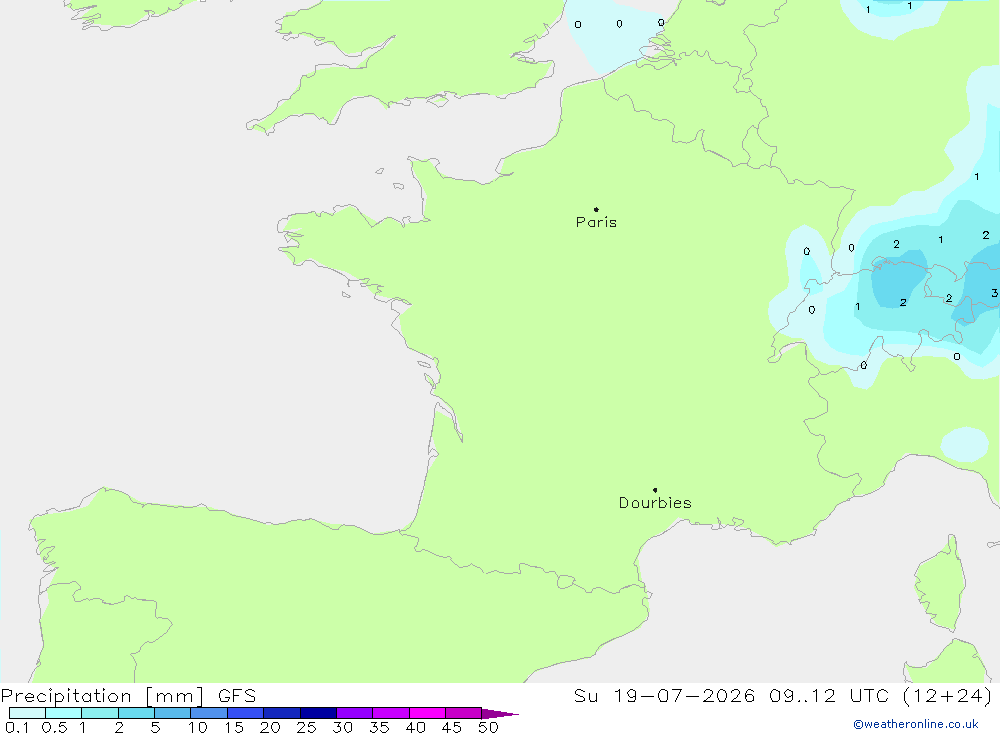This screenshot has height=733, width=1000.
Task: Pick the 30–35 mm legend swatch
Action: pos(355,713)
